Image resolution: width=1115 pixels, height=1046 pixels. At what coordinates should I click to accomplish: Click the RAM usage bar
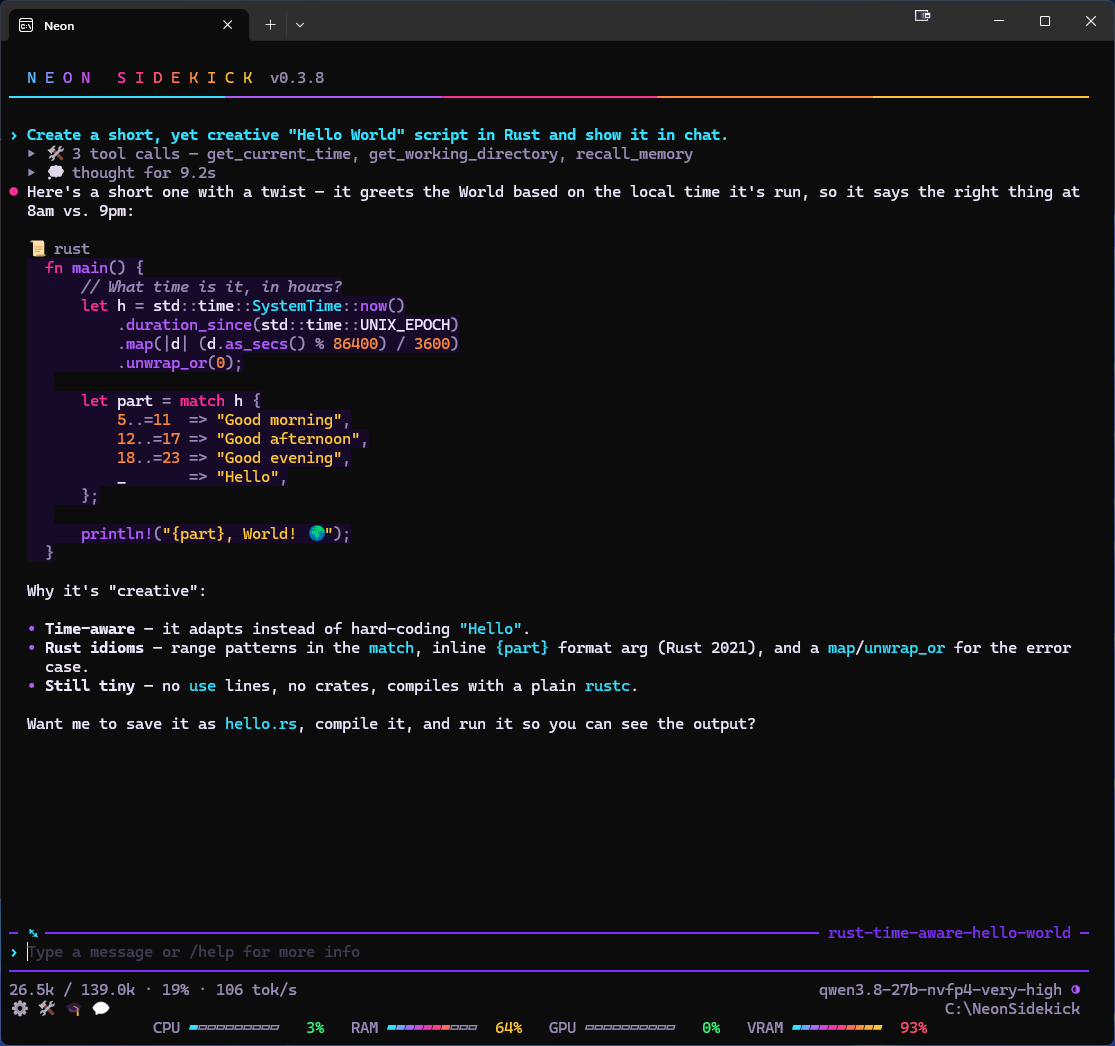coord(432,1028)
